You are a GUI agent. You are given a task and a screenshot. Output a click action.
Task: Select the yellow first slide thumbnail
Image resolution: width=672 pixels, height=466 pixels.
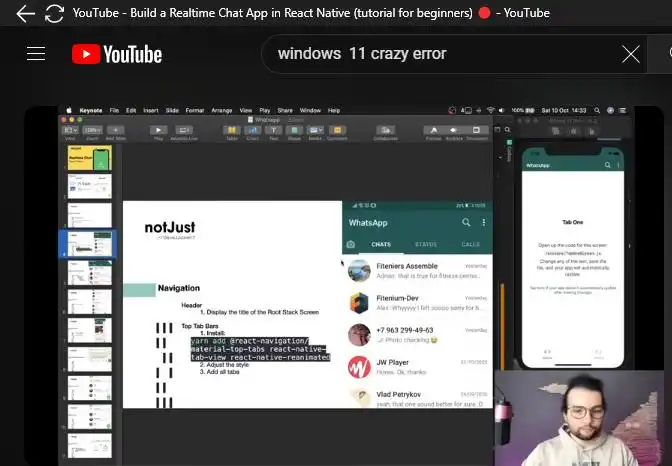click(x=90, y=157)
